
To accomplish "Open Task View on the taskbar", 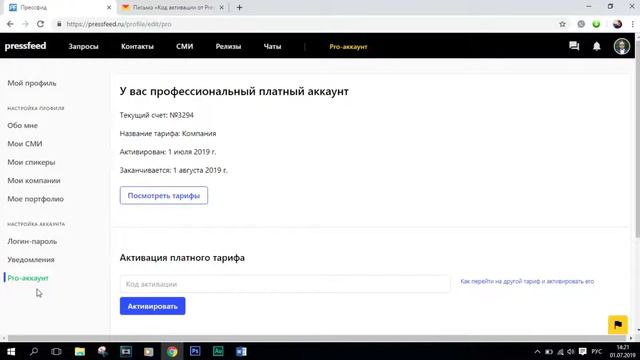I will pyautogui.click(x=56, y=351).
